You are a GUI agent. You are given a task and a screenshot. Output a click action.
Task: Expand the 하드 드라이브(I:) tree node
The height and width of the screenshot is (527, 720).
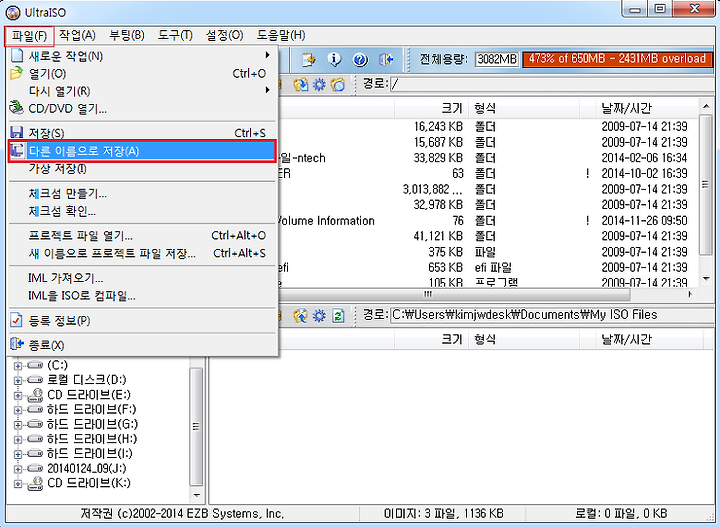point(18,454)
